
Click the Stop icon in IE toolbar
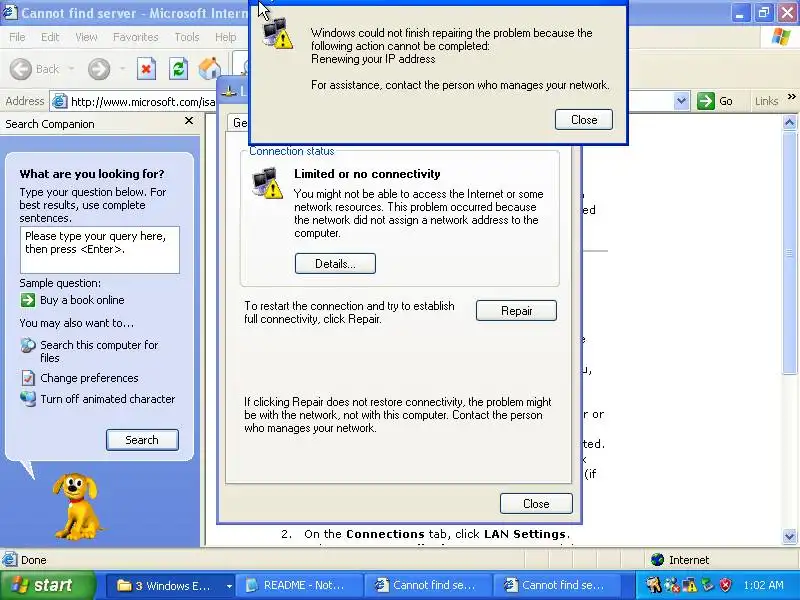tap(146, 69)
